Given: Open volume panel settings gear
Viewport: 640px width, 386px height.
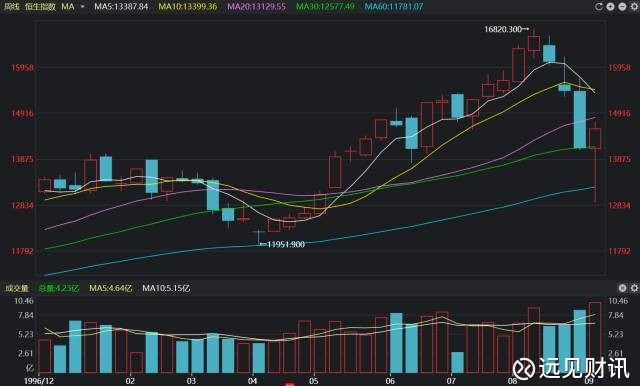Looking at the screenshot, I should [634, 288].
